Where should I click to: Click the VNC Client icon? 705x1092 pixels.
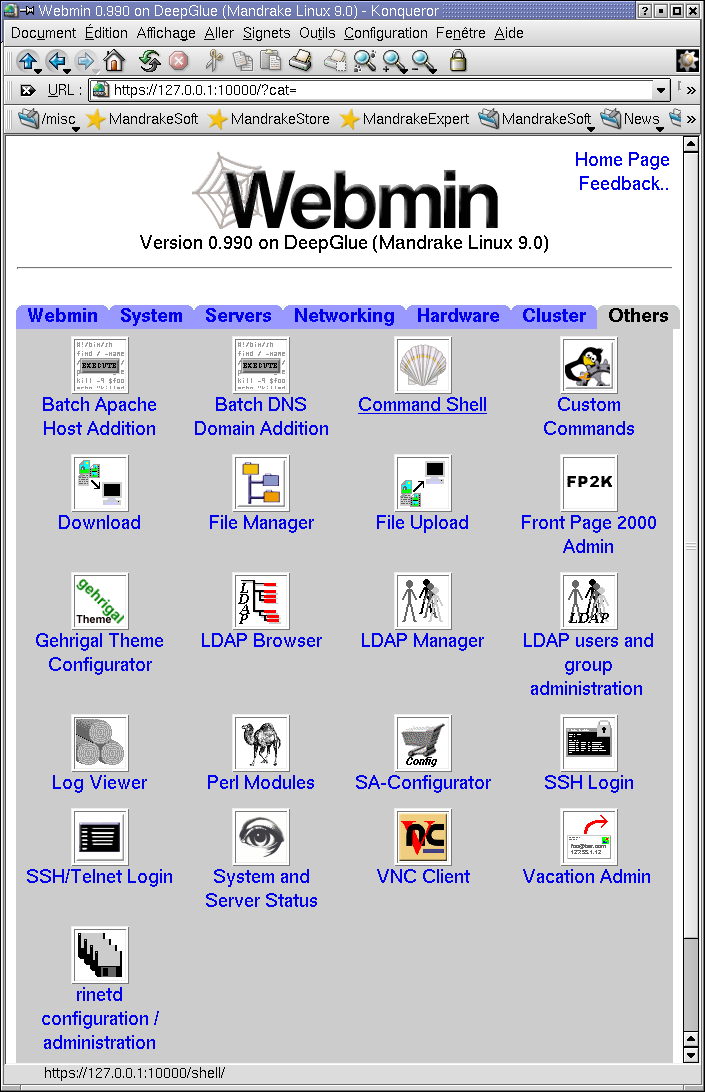pos(423,837)
